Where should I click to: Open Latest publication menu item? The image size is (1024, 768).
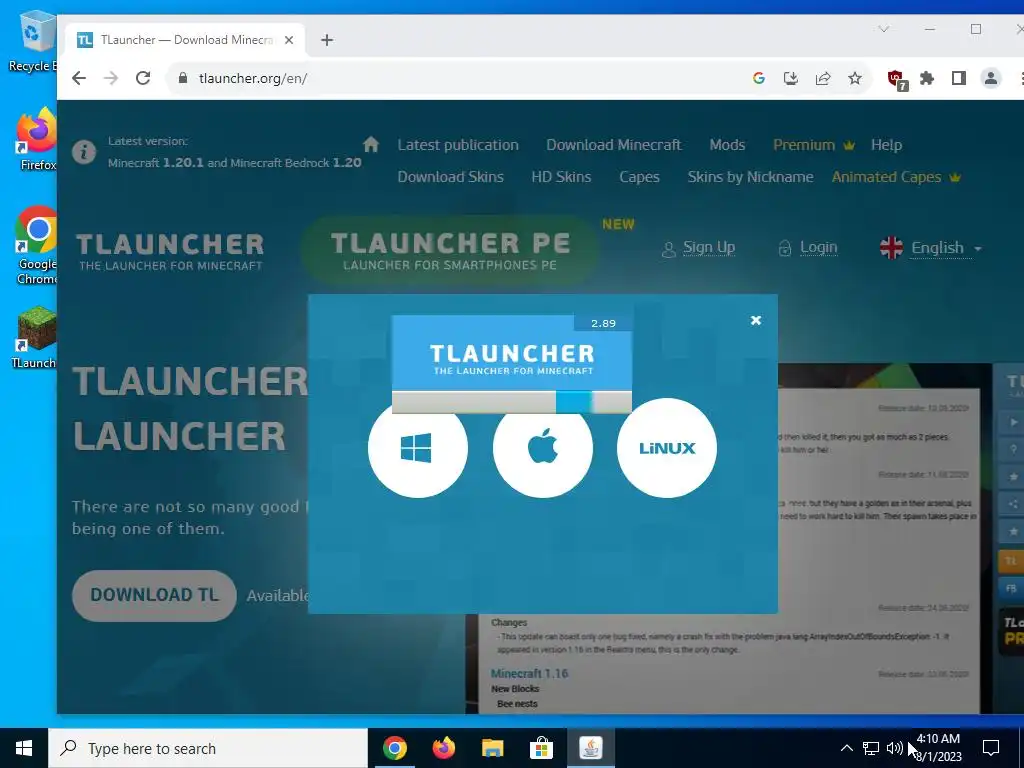pos(458,145)
